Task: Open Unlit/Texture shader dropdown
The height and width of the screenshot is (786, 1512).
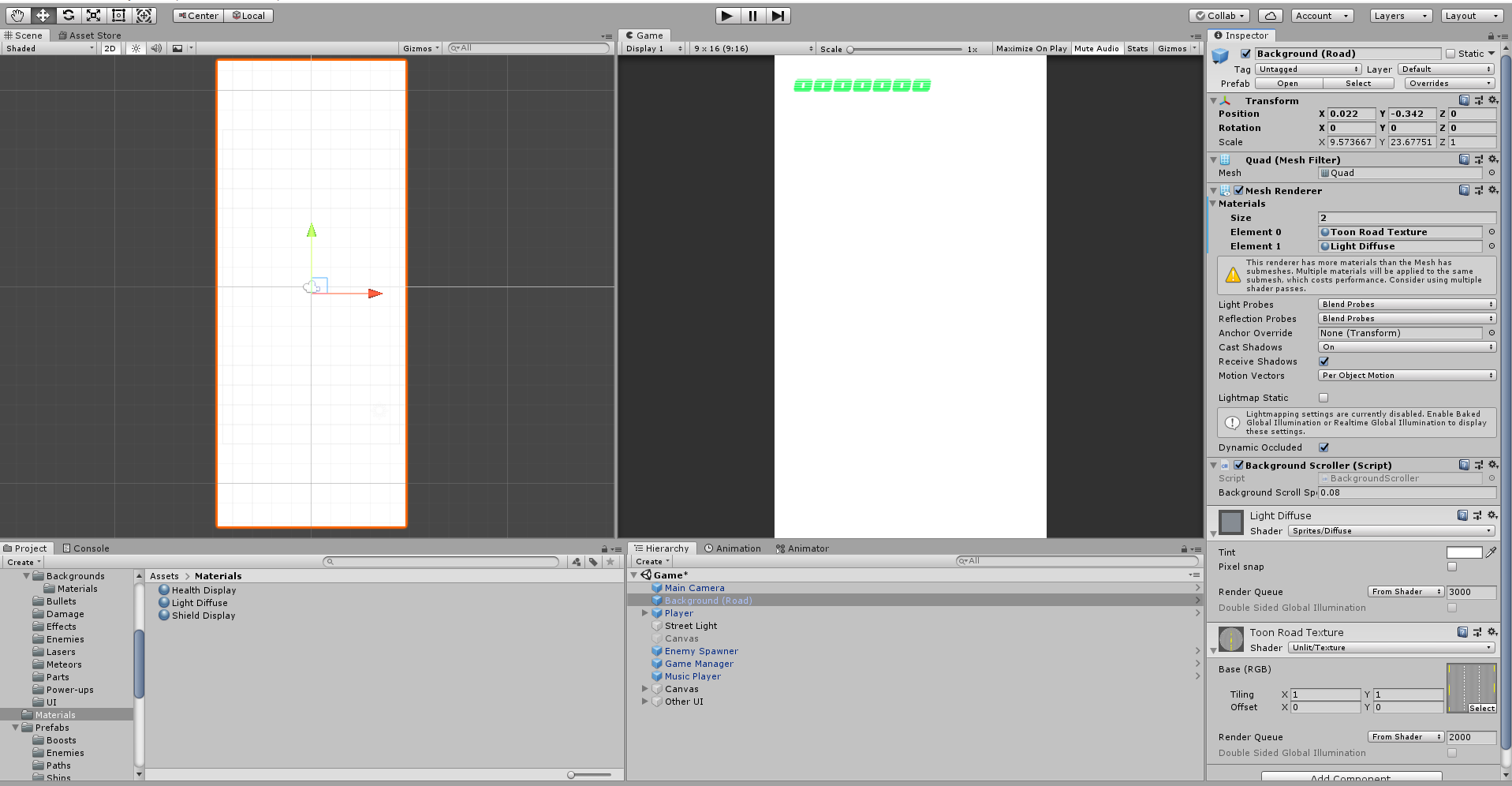Action: 1392,648
